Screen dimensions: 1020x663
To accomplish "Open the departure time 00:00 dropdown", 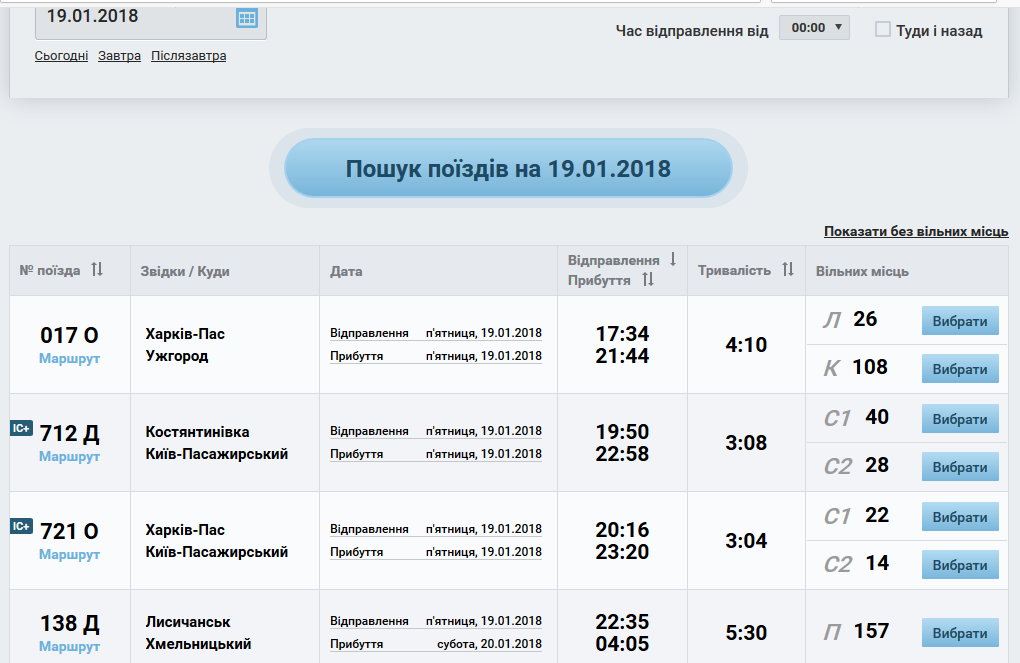I will tap(814, 28).
